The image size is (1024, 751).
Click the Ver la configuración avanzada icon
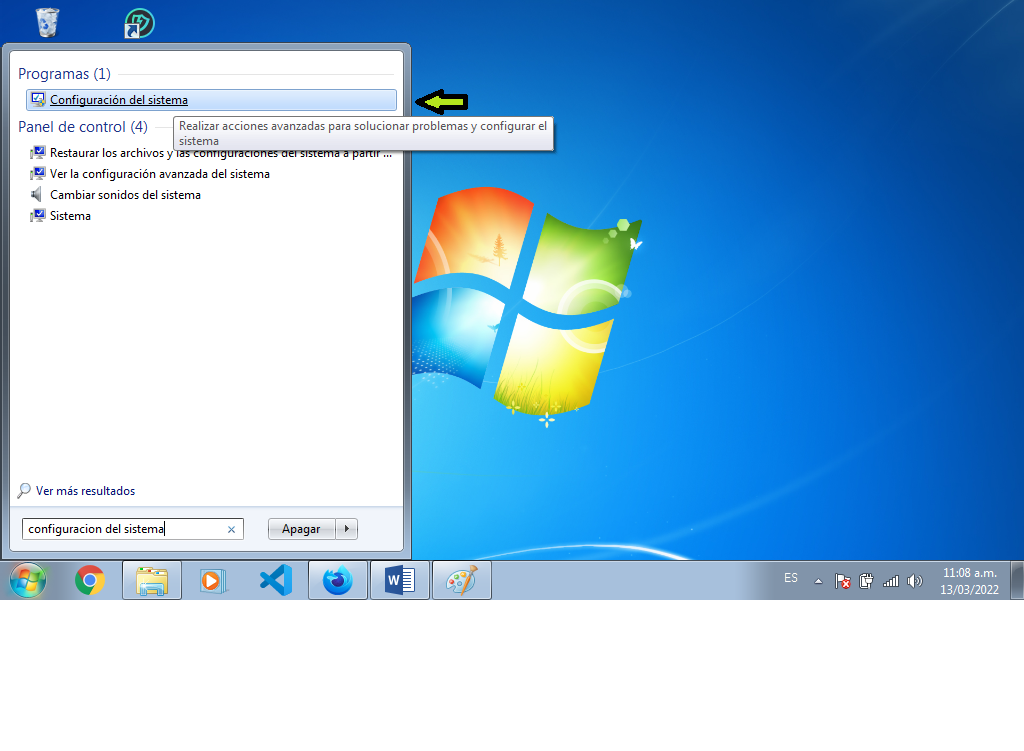click(x=38, y=174)
